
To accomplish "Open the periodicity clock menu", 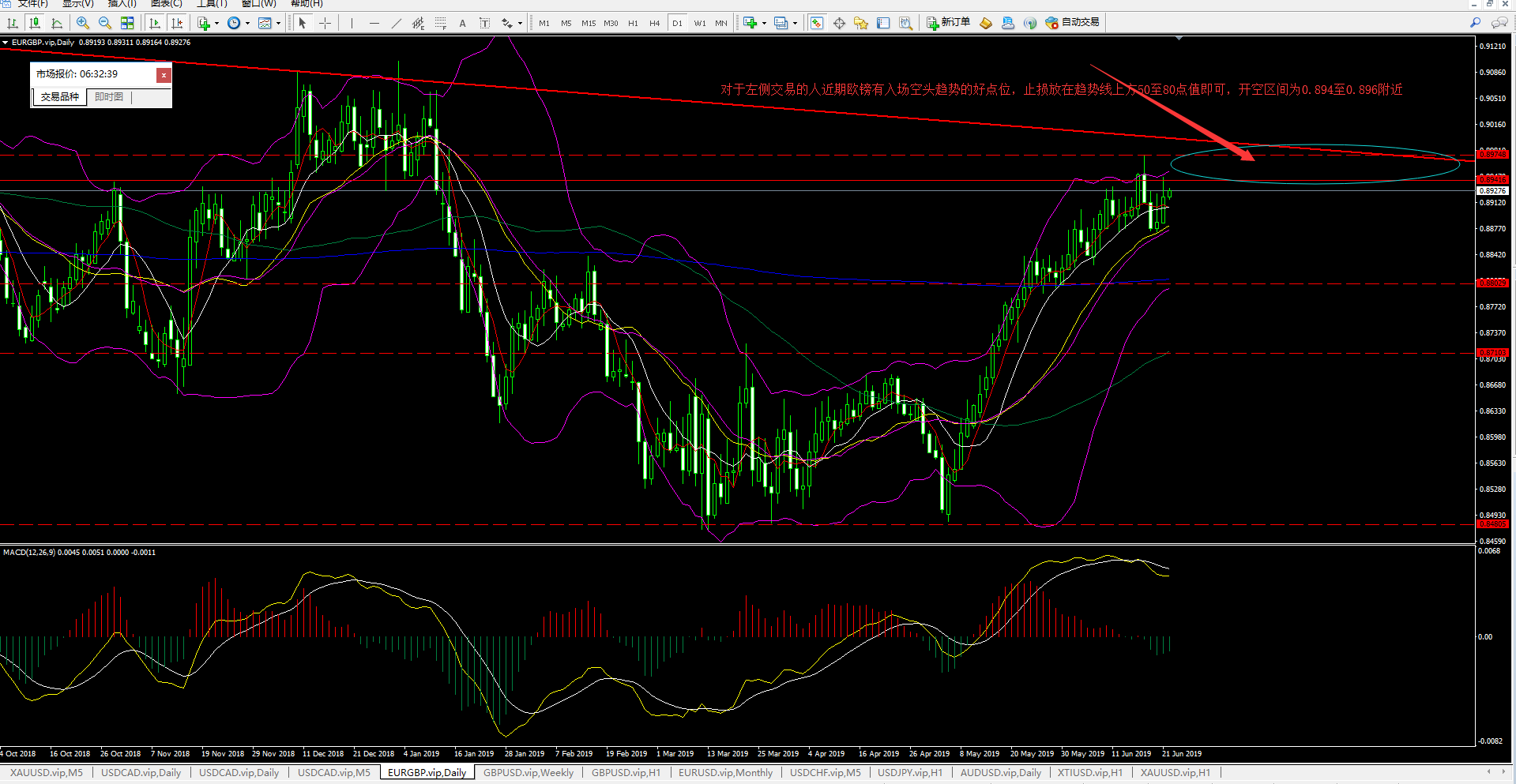I will tap(234, 23).
